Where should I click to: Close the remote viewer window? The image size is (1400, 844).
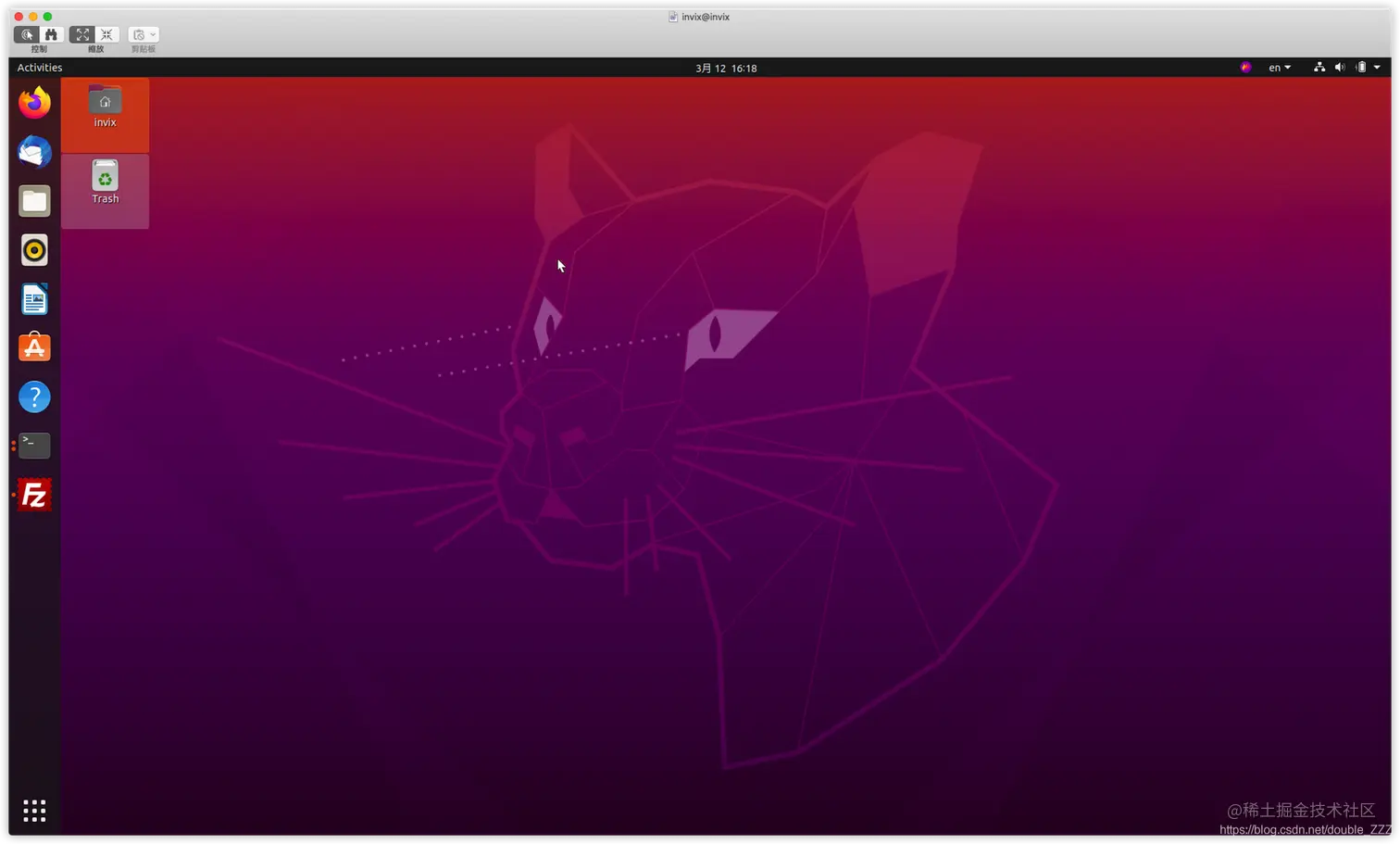click(19, 17)
